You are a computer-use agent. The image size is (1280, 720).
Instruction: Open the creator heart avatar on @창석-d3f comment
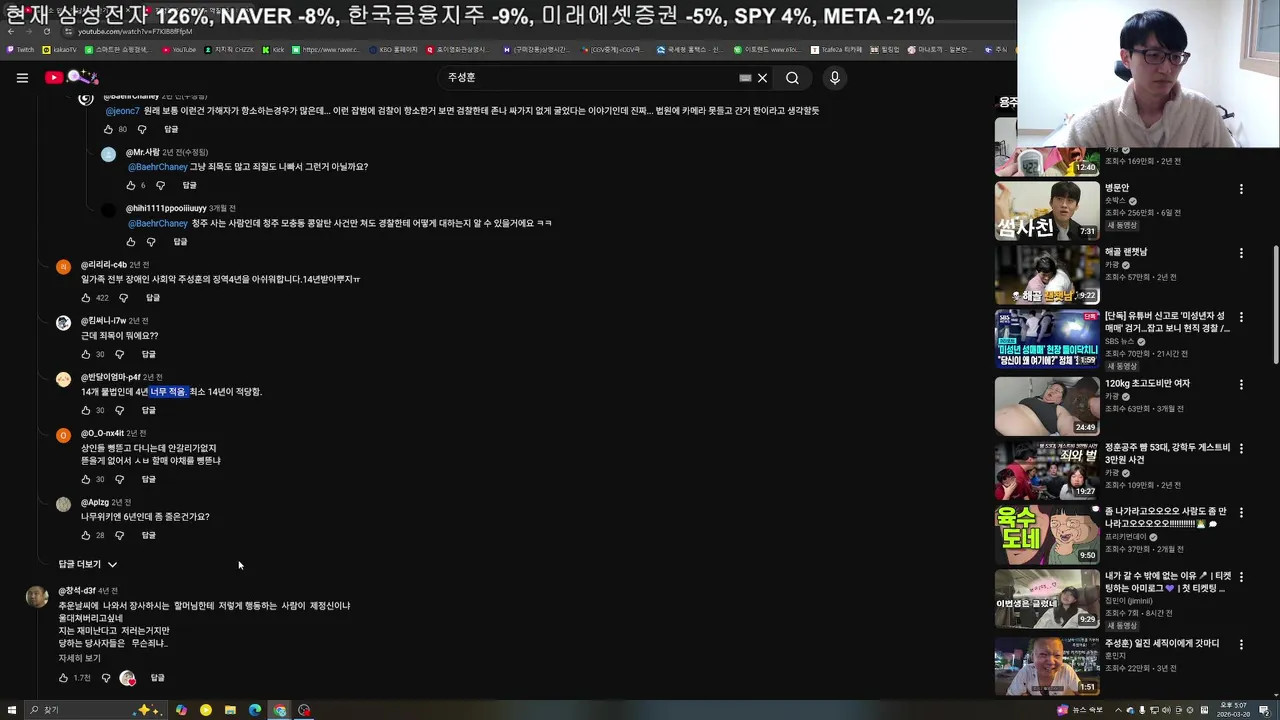point(128,678)
